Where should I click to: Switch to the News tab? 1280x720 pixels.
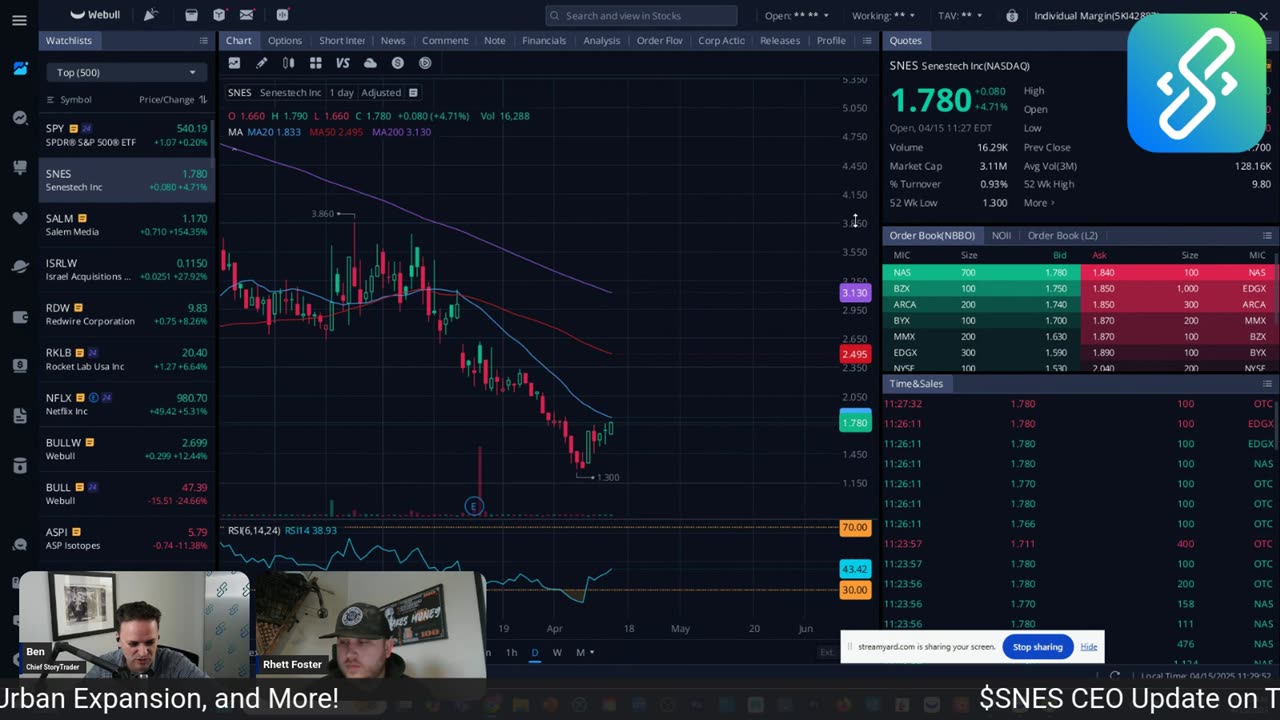coord(393,40)
